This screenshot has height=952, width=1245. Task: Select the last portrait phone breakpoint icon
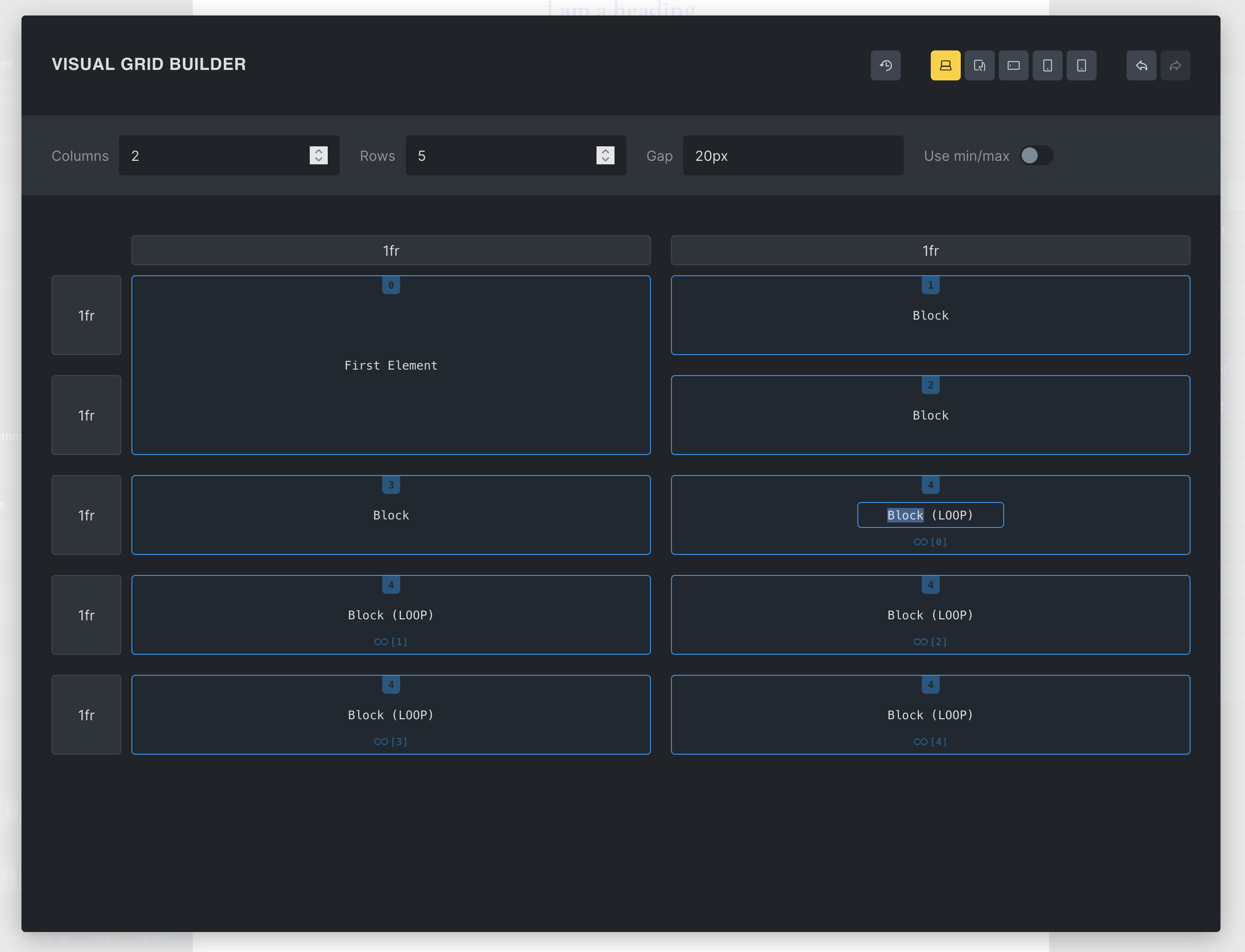pyautogui.click(x=1081, y=65)
